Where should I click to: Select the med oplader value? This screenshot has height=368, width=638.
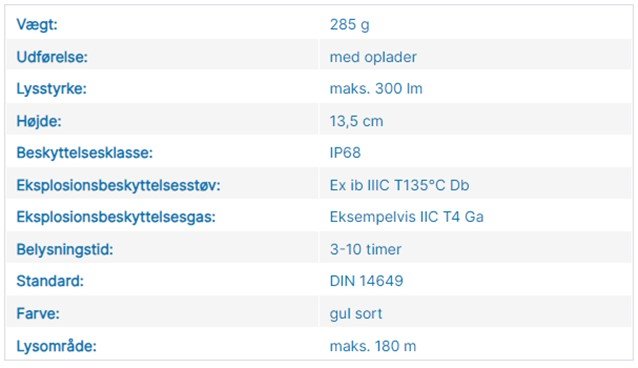[x=373, y=57]
